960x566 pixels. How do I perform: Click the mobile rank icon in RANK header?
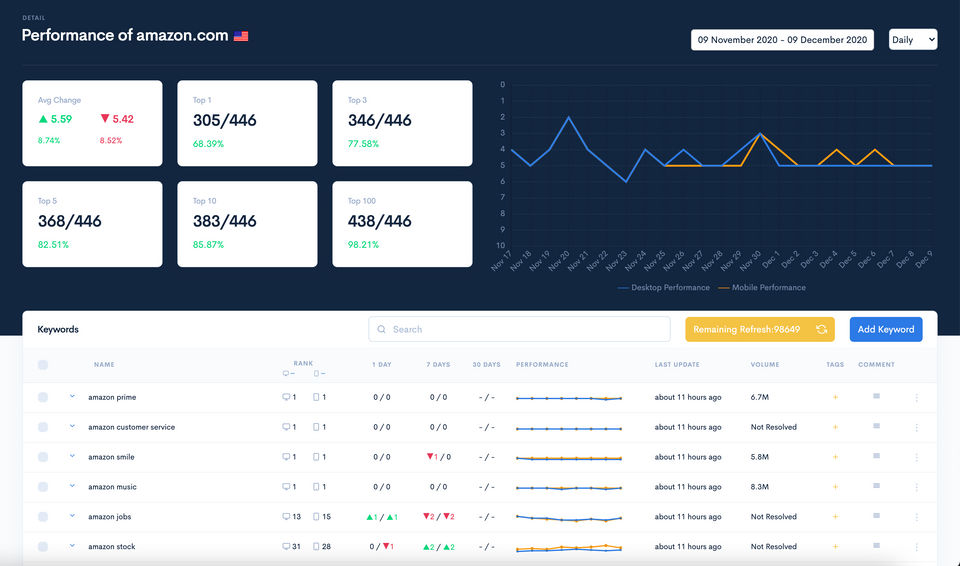pos(316,374)
